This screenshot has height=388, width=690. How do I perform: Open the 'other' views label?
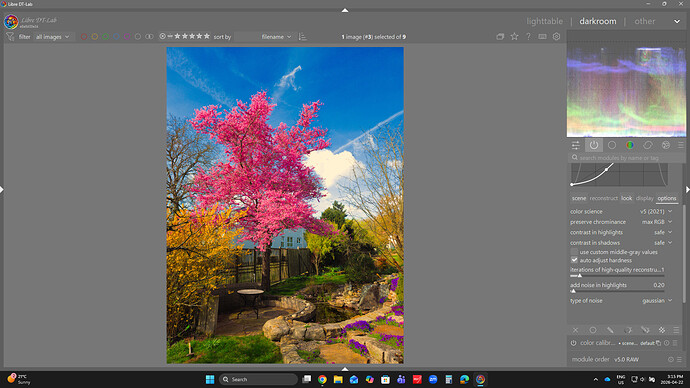click(645, 21)
